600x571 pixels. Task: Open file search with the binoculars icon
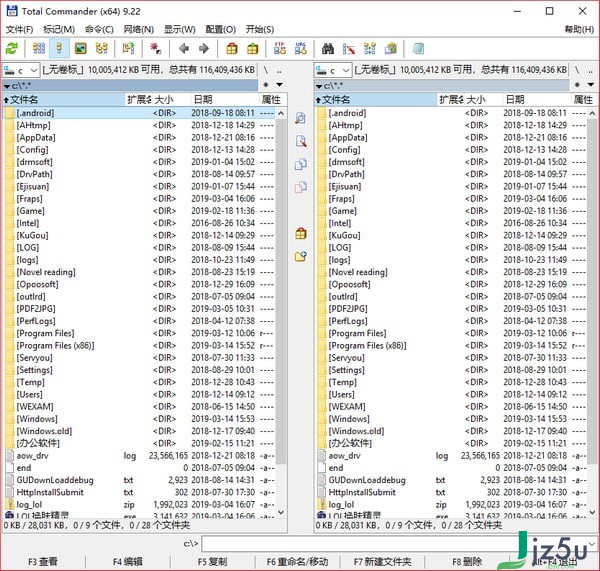pos(328,49)
